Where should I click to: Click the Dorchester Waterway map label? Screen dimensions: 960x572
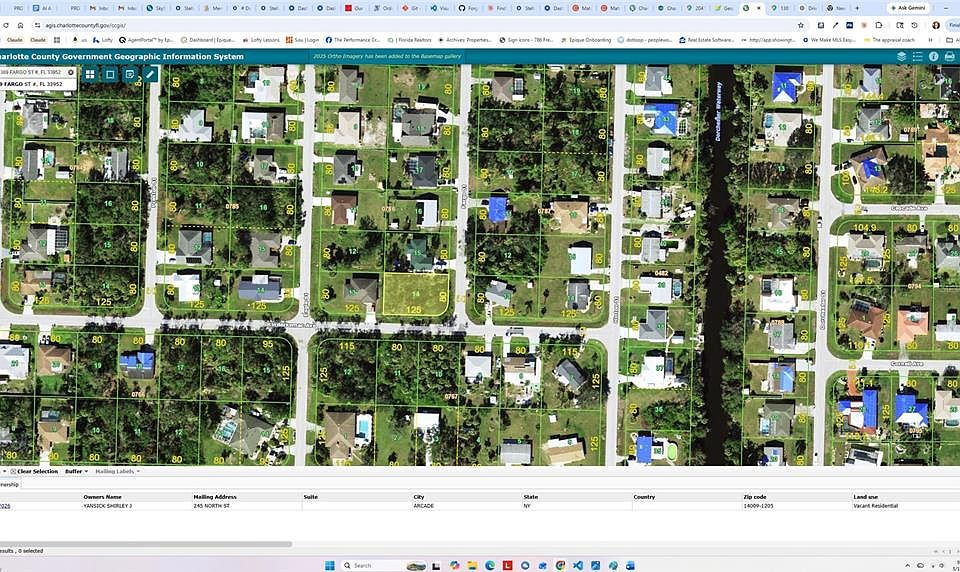click(718, 110)
